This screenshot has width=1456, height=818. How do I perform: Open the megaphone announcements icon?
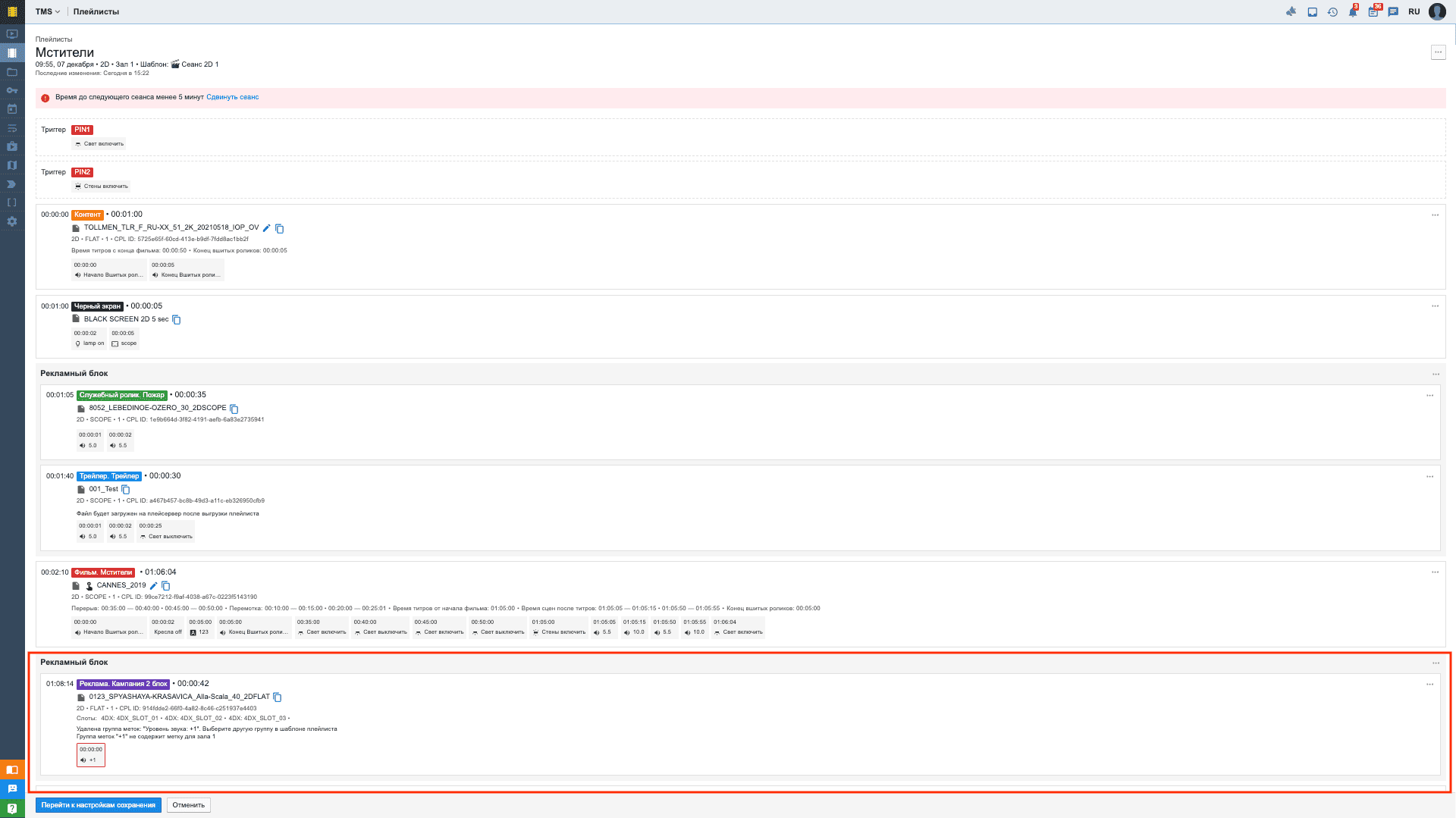click(1291, 12)
